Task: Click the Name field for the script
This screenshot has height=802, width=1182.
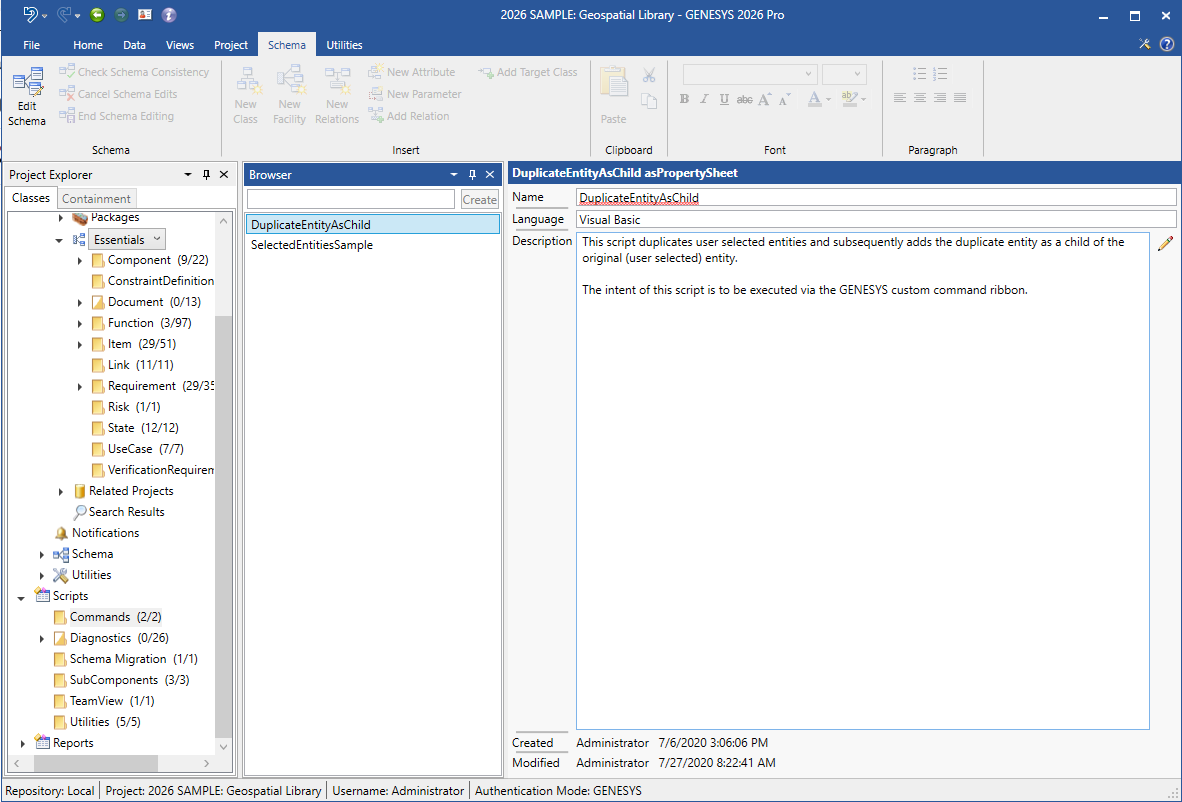Action: coord(876,198)
